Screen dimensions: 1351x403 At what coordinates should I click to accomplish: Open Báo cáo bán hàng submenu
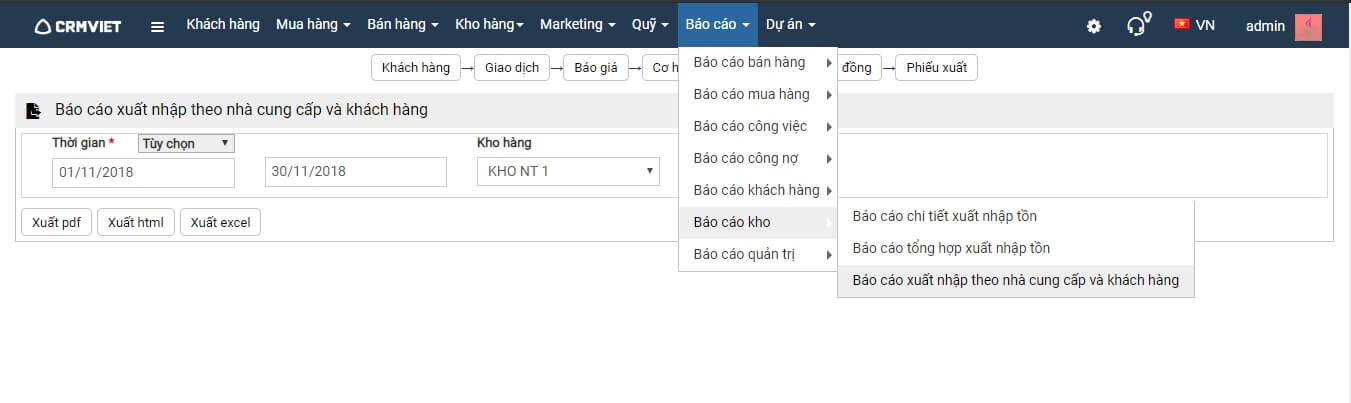click(758, 63)
